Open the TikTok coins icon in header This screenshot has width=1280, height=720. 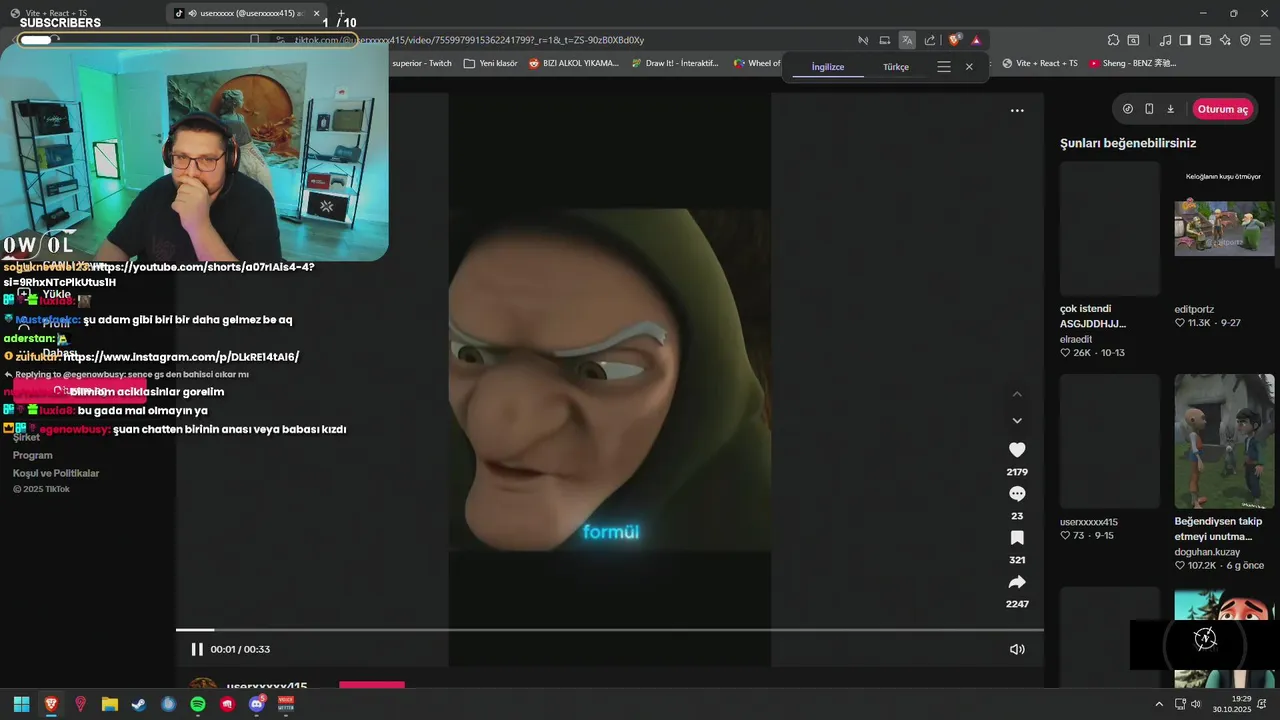(1128, 109)
